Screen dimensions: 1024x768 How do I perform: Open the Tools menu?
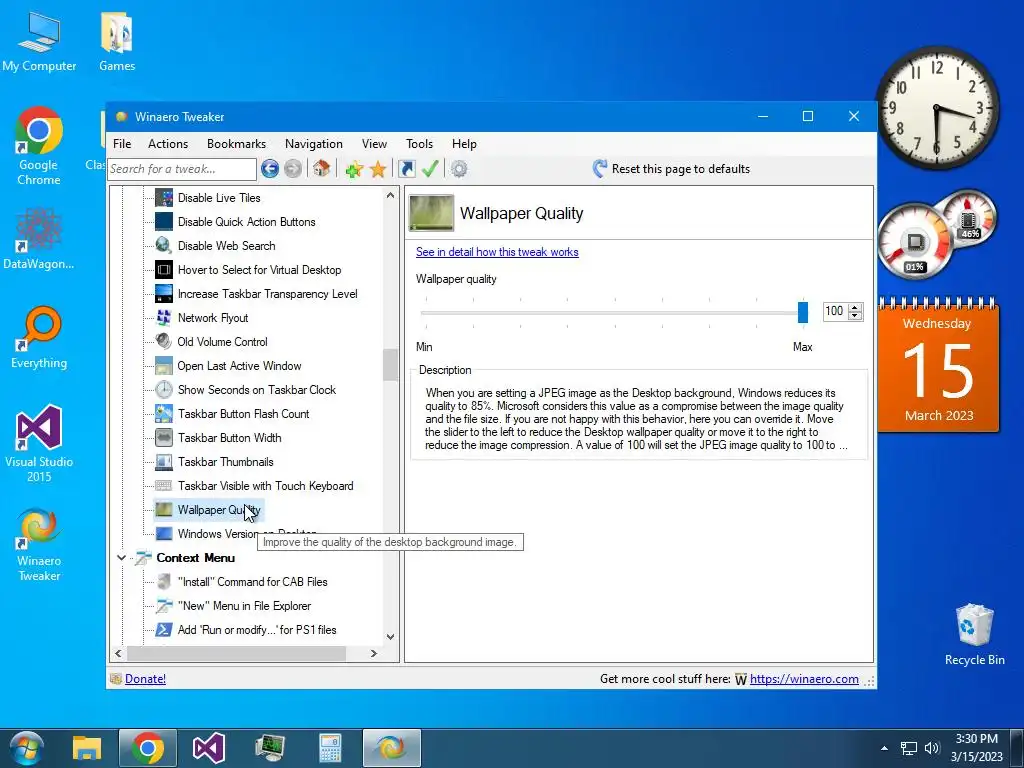[419, 144]
